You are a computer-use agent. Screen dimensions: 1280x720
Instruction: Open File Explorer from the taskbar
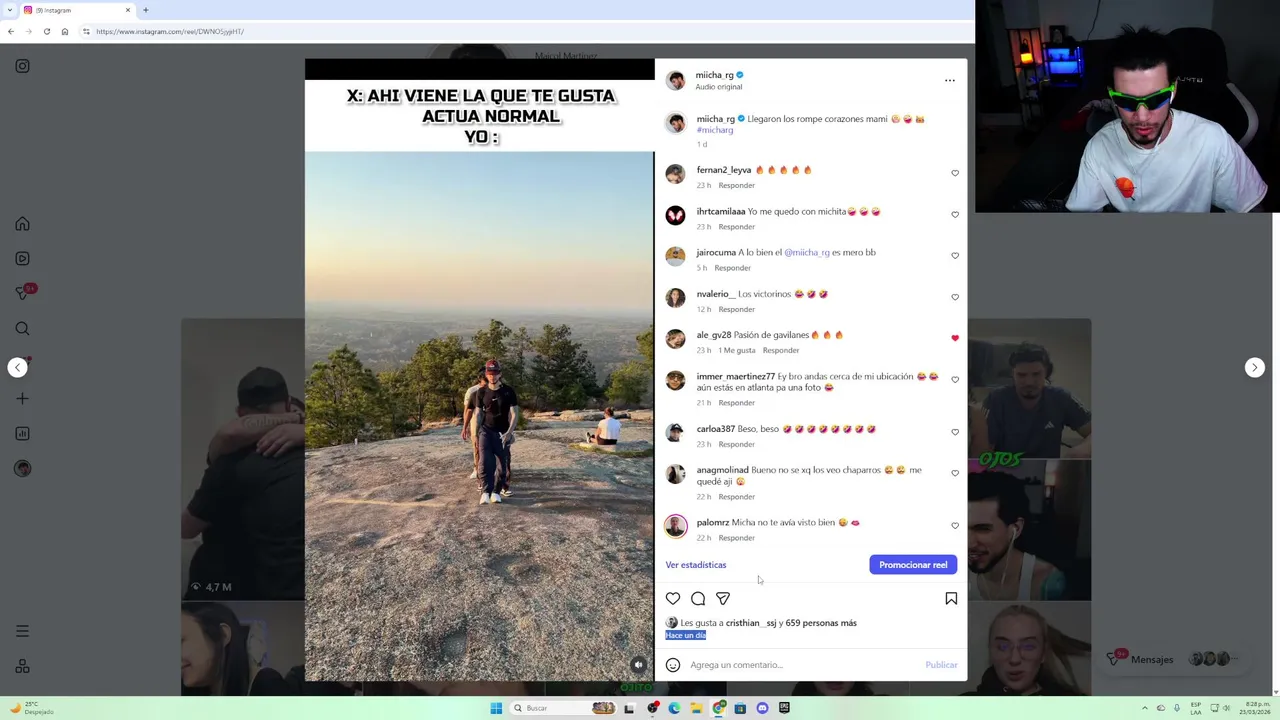point(696,708)
